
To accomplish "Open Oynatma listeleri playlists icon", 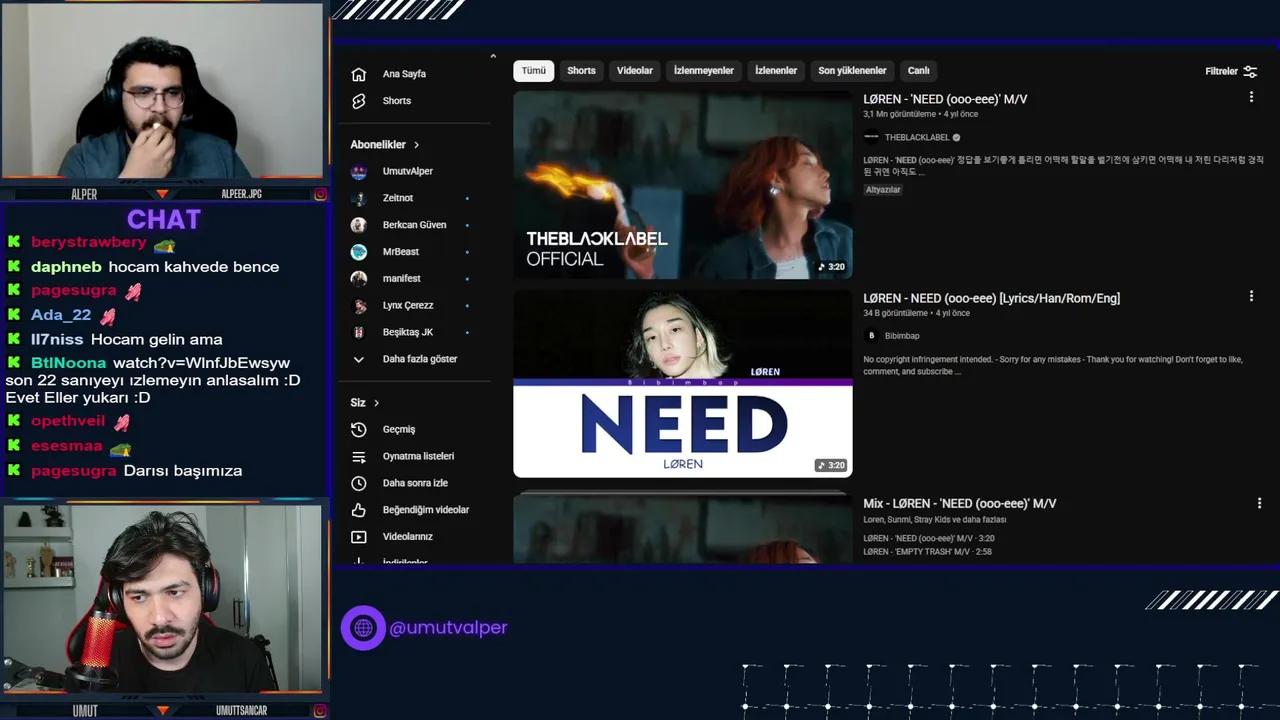I will click(x=359, y=456).
